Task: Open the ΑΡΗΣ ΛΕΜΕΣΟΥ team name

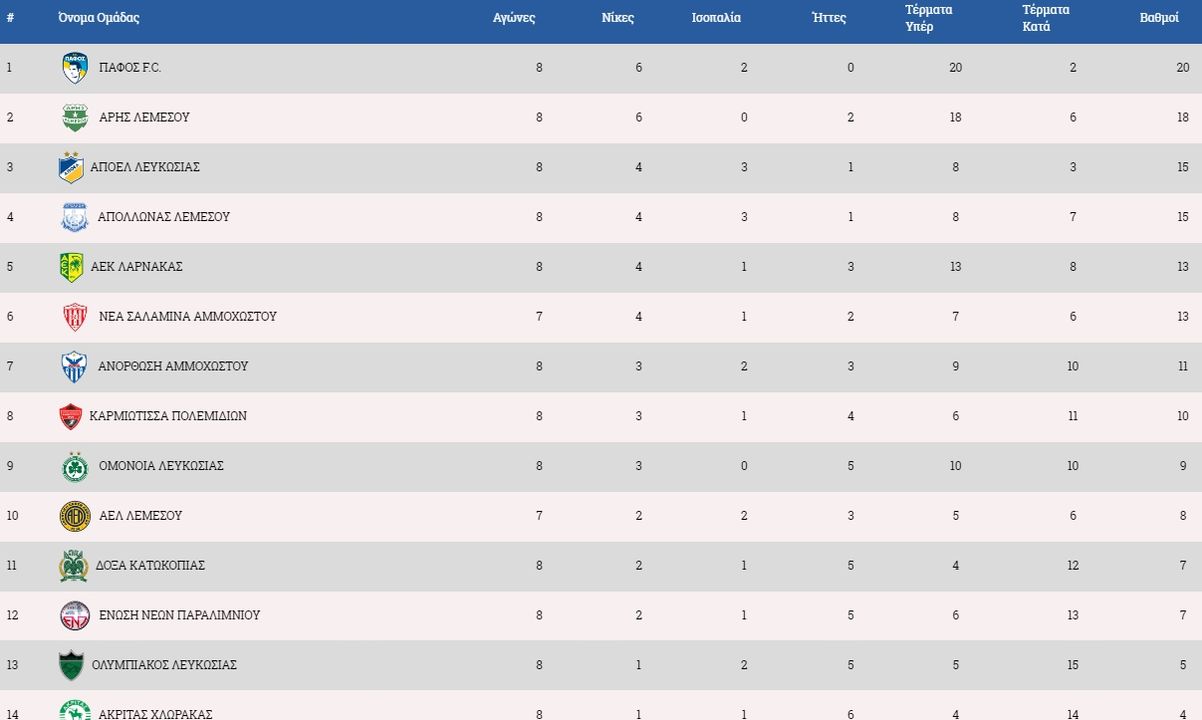Action: pyautogui.click(x=144, y=117)
